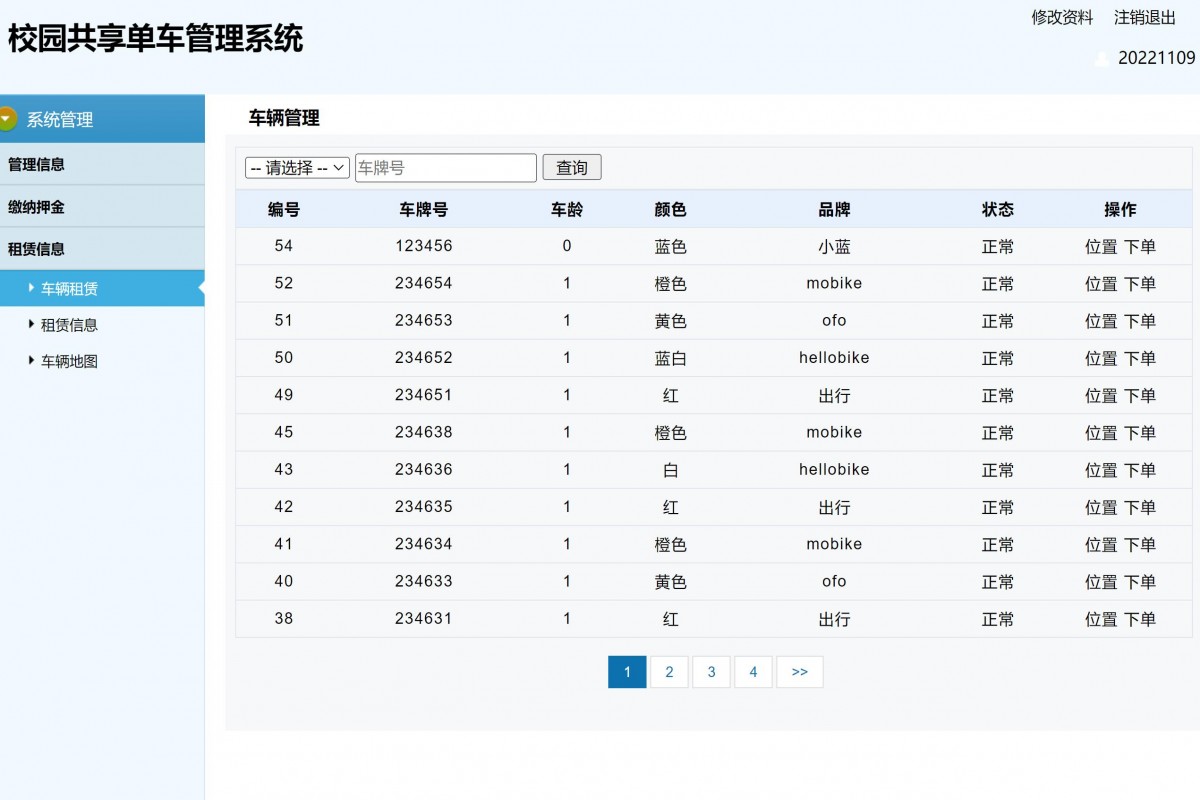
Task: Click the orange arrow icon beside 系统管理
Action: point(8,119)
